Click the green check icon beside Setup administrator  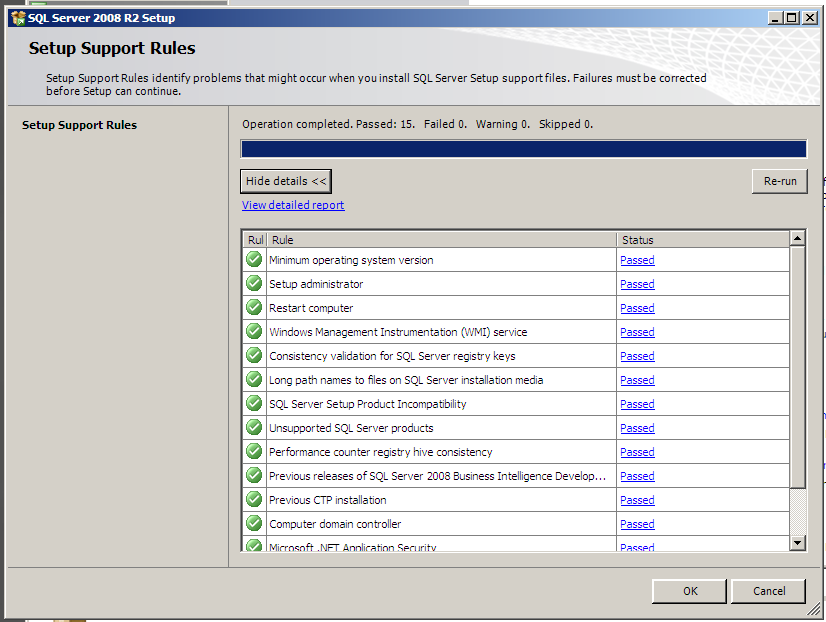coord(254,283)
